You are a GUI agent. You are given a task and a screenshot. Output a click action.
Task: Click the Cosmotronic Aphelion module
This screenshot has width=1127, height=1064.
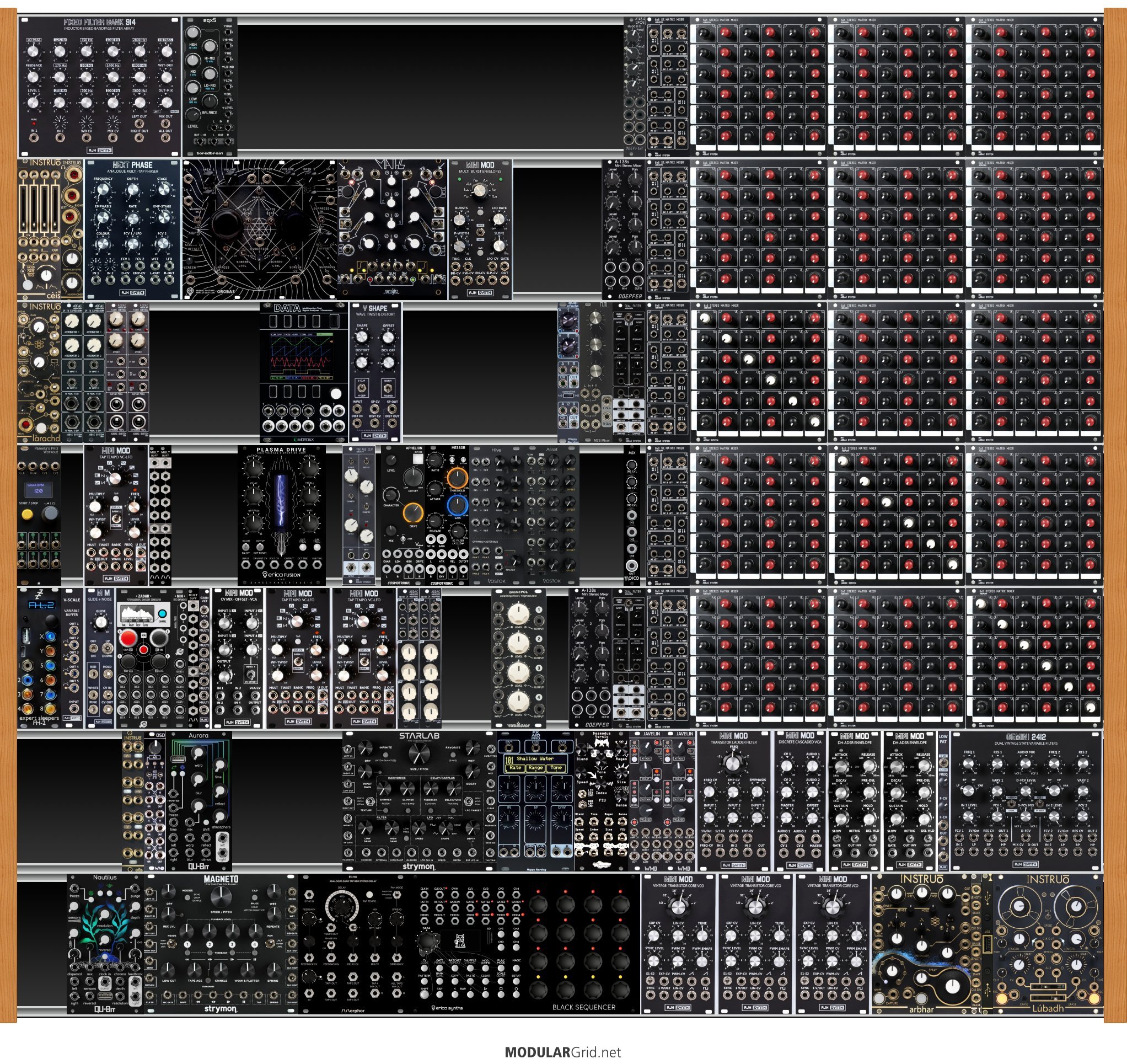click(403, 516)
